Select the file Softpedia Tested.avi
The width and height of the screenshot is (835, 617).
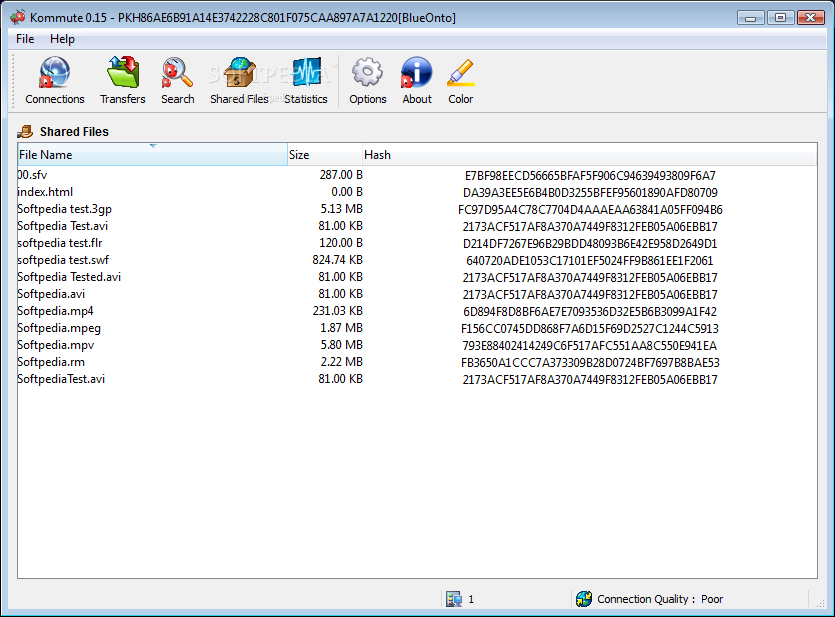(69, 277)
